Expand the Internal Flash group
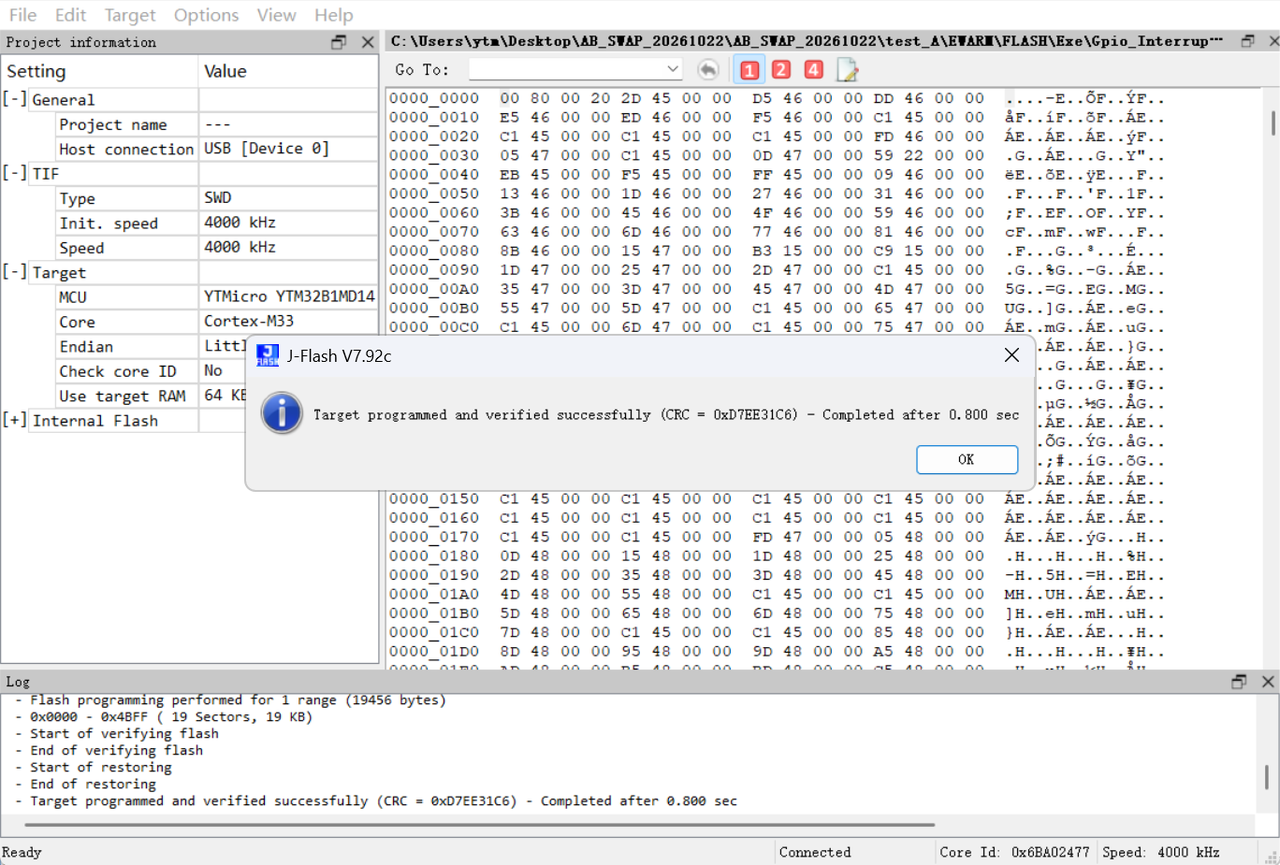 tap(15, 420)
